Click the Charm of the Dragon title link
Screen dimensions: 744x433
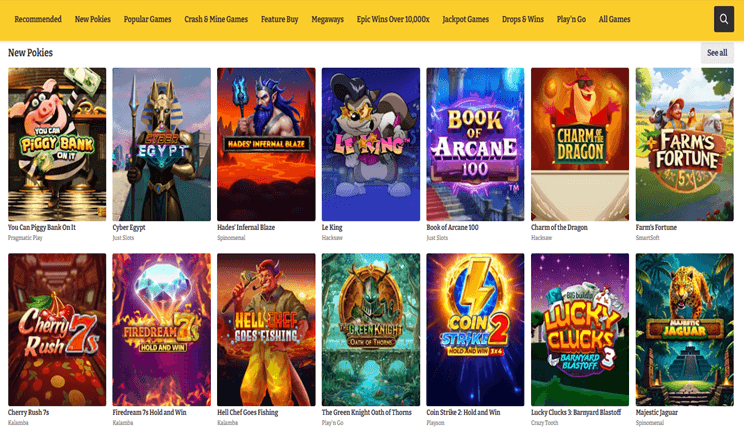point(559,228)
